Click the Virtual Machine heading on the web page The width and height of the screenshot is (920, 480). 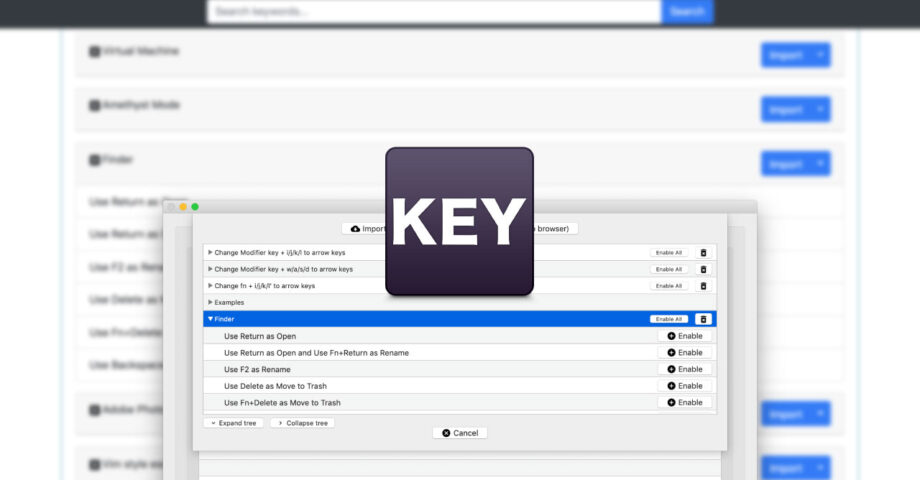click(141, 51)
